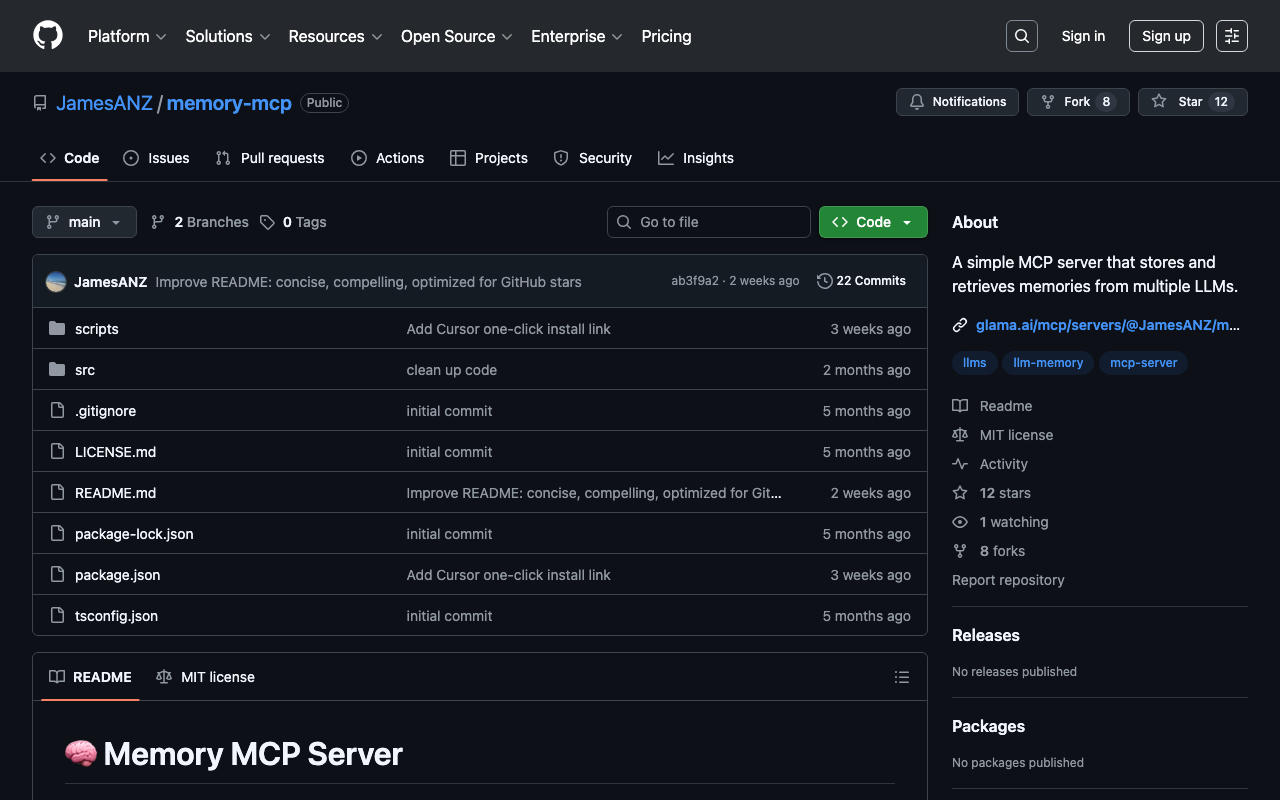Select the llm-memory topic tag
1280x800 pixels.
1047,363
